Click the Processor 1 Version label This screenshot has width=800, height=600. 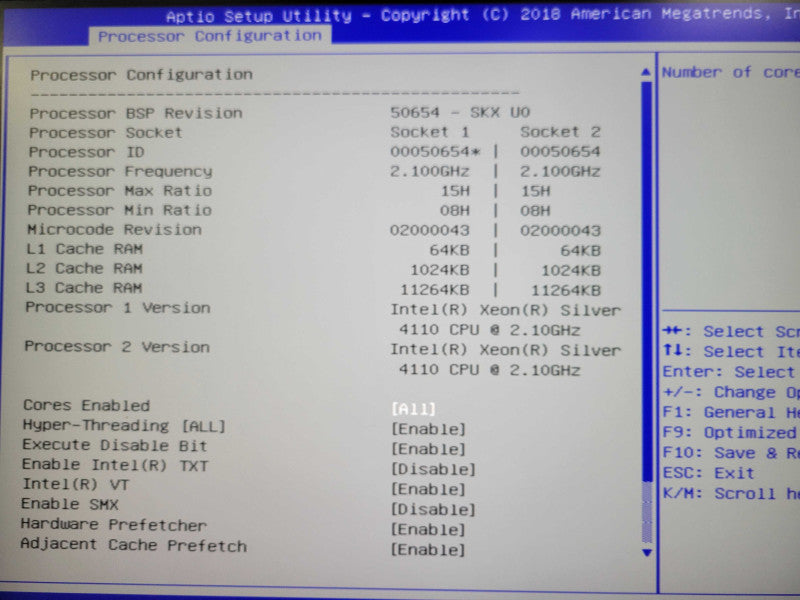coord(118,308)
